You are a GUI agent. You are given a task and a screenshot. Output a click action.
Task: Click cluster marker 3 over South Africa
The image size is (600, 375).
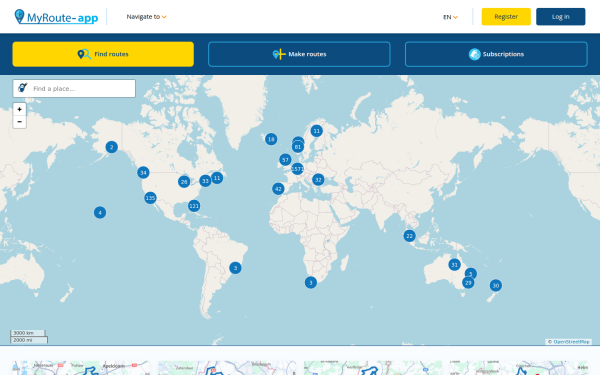pos(311,283)
